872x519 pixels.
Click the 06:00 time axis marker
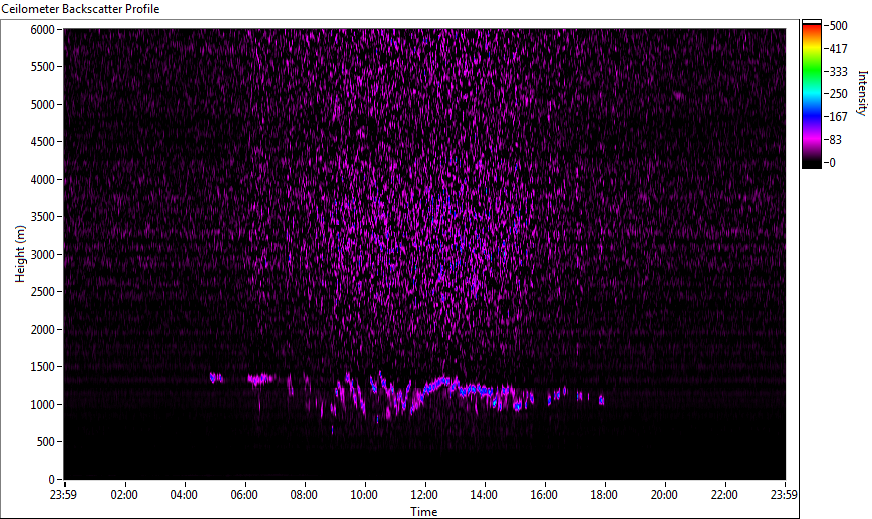244,494
